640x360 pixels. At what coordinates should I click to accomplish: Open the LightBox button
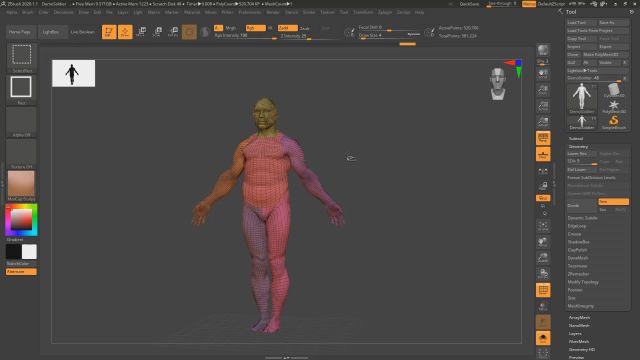pyautogui.click(x=51, y=32)
